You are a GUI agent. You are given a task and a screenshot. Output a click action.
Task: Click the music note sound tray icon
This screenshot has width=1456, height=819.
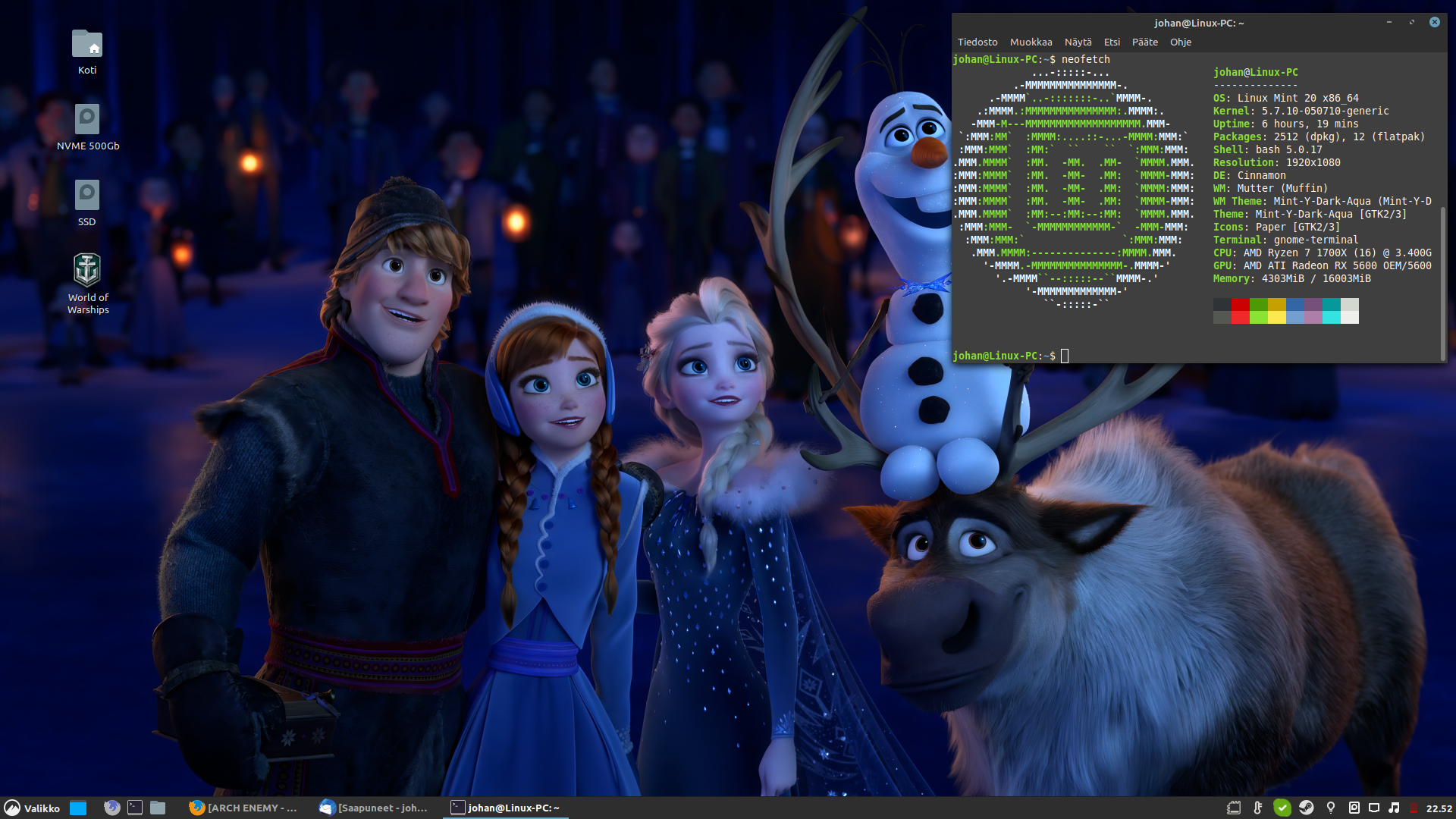tap(1394, 808)
